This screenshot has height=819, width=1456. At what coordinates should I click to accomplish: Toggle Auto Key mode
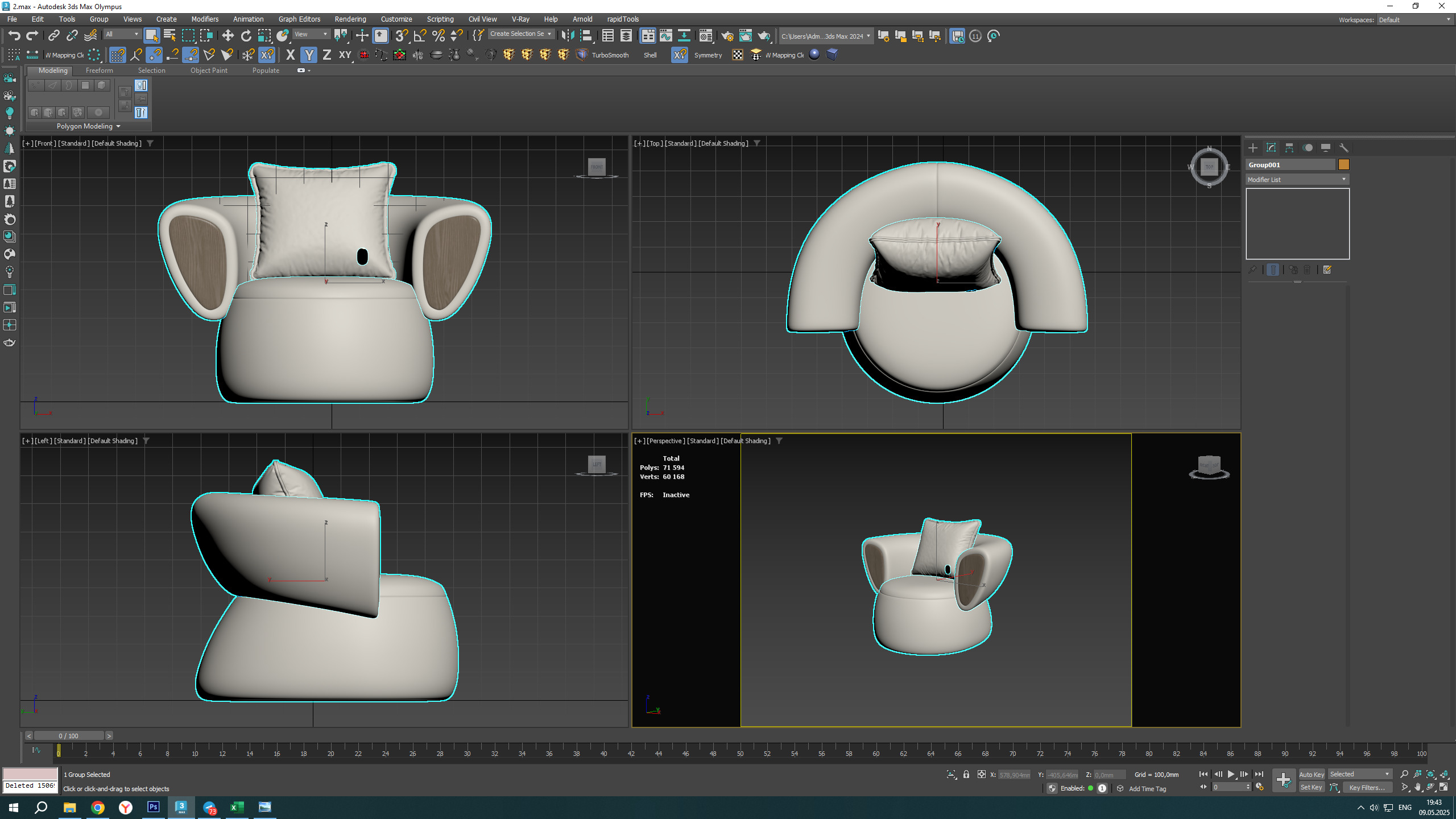click(x=1312, y=774)
